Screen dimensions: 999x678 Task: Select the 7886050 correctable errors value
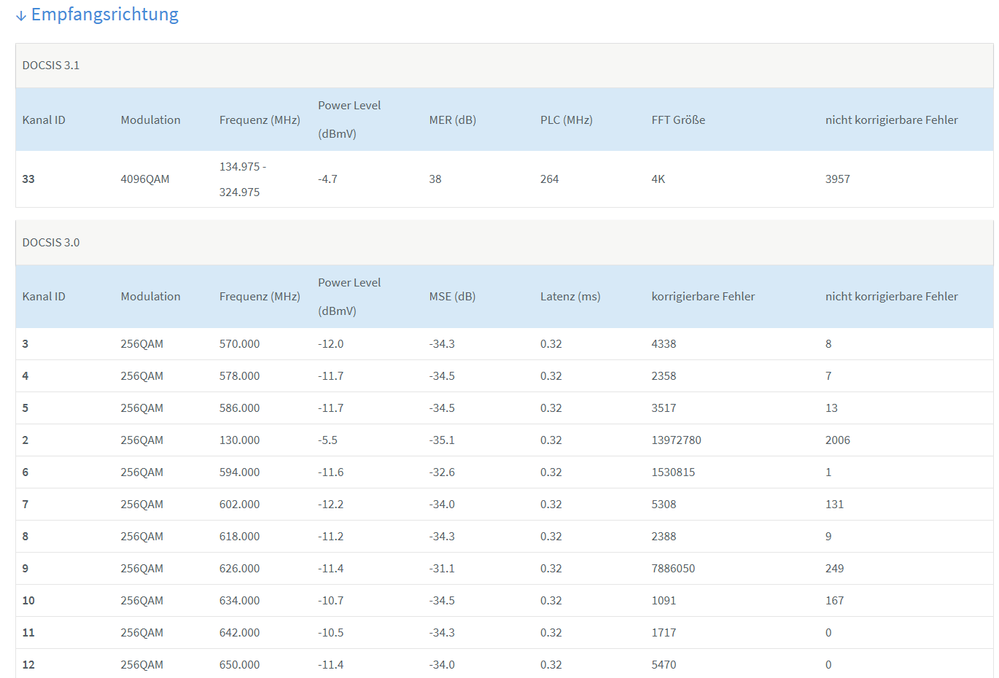tap(673, 568)
